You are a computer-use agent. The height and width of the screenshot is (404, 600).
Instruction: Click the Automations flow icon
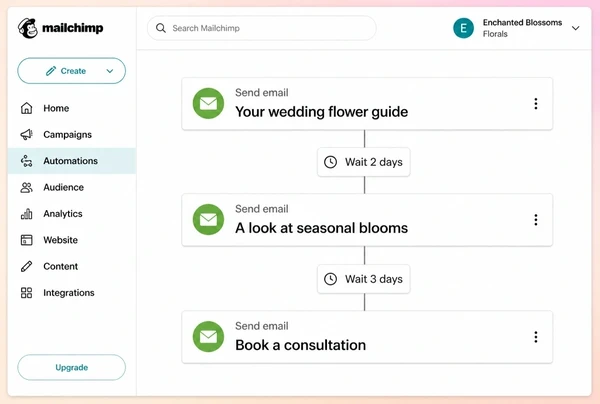[x=26, y=161]
